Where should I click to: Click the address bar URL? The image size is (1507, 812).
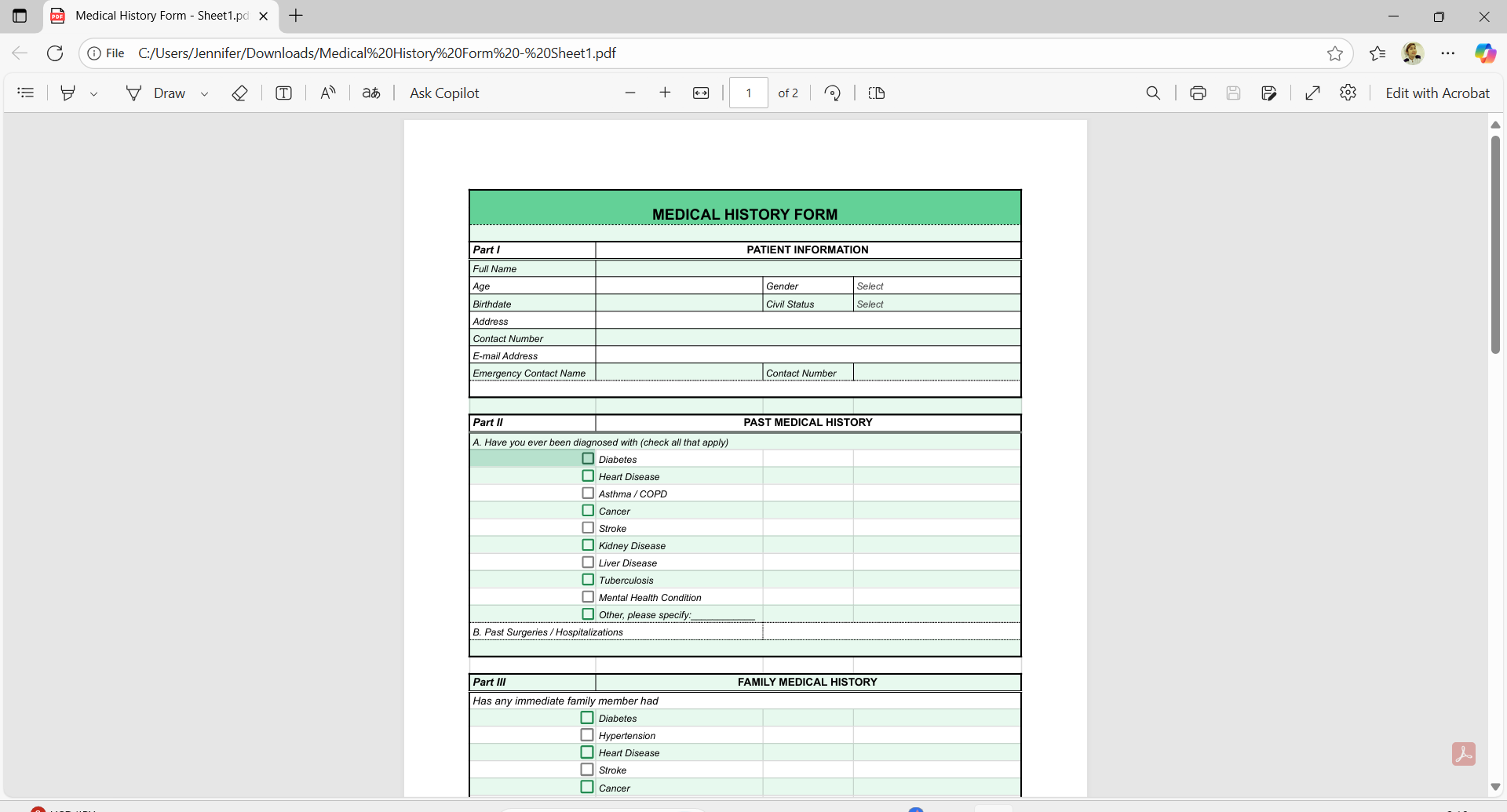tap(377, 53)
